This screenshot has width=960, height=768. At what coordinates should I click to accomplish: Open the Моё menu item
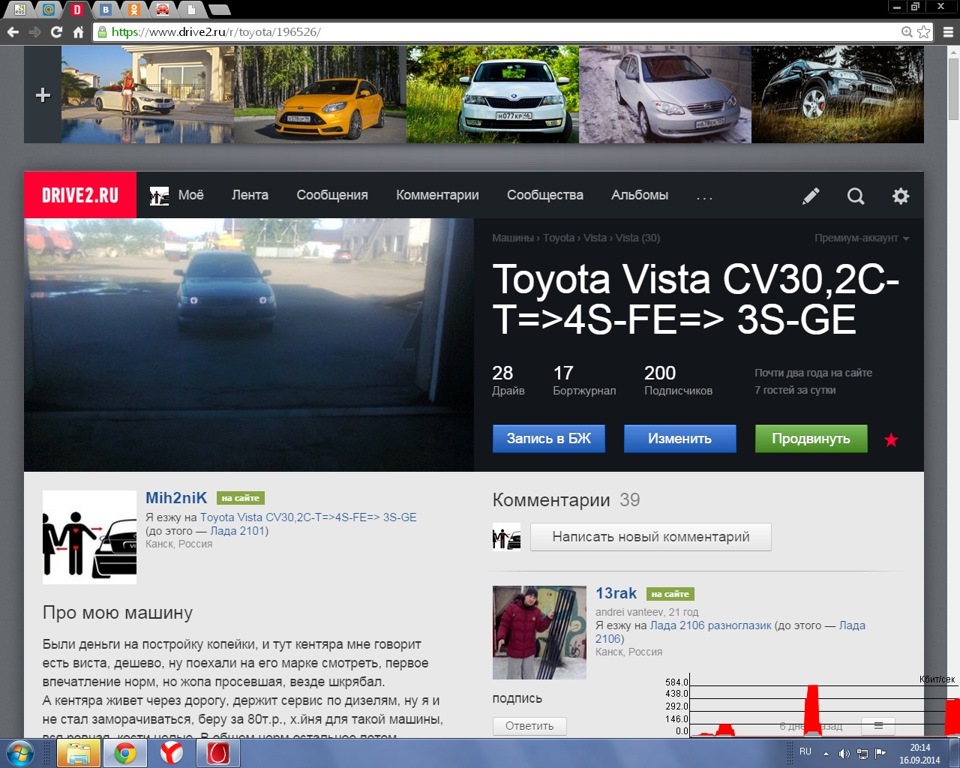[x=190, y=195]
